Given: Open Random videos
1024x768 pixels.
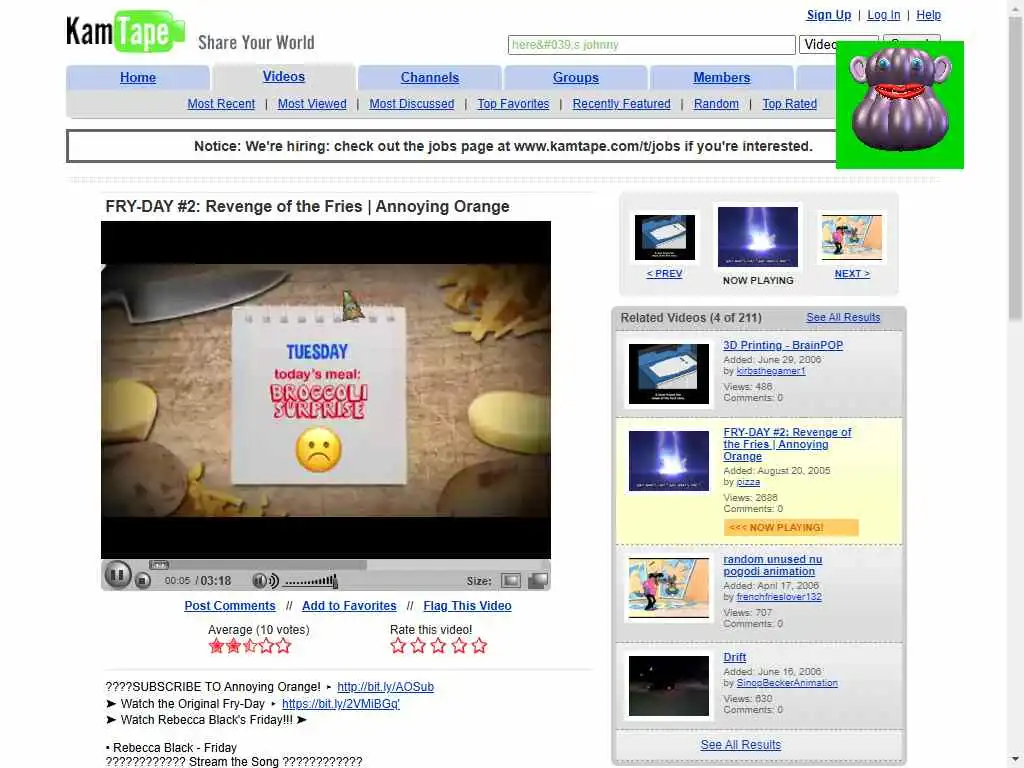Looking at the screenshot, I should click(x=716, y=104).
